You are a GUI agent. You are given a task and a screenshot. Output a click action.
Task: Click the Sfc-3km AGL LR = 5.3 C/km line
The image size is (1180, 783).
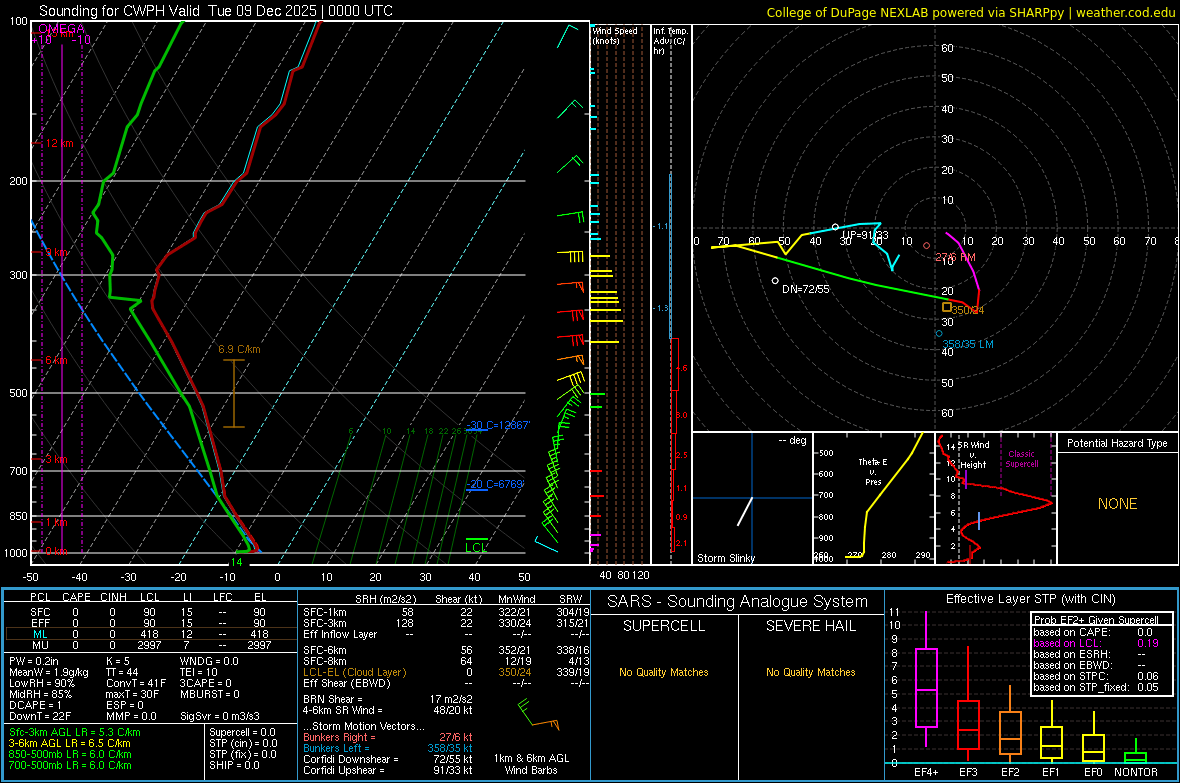[x=75, y=733]
